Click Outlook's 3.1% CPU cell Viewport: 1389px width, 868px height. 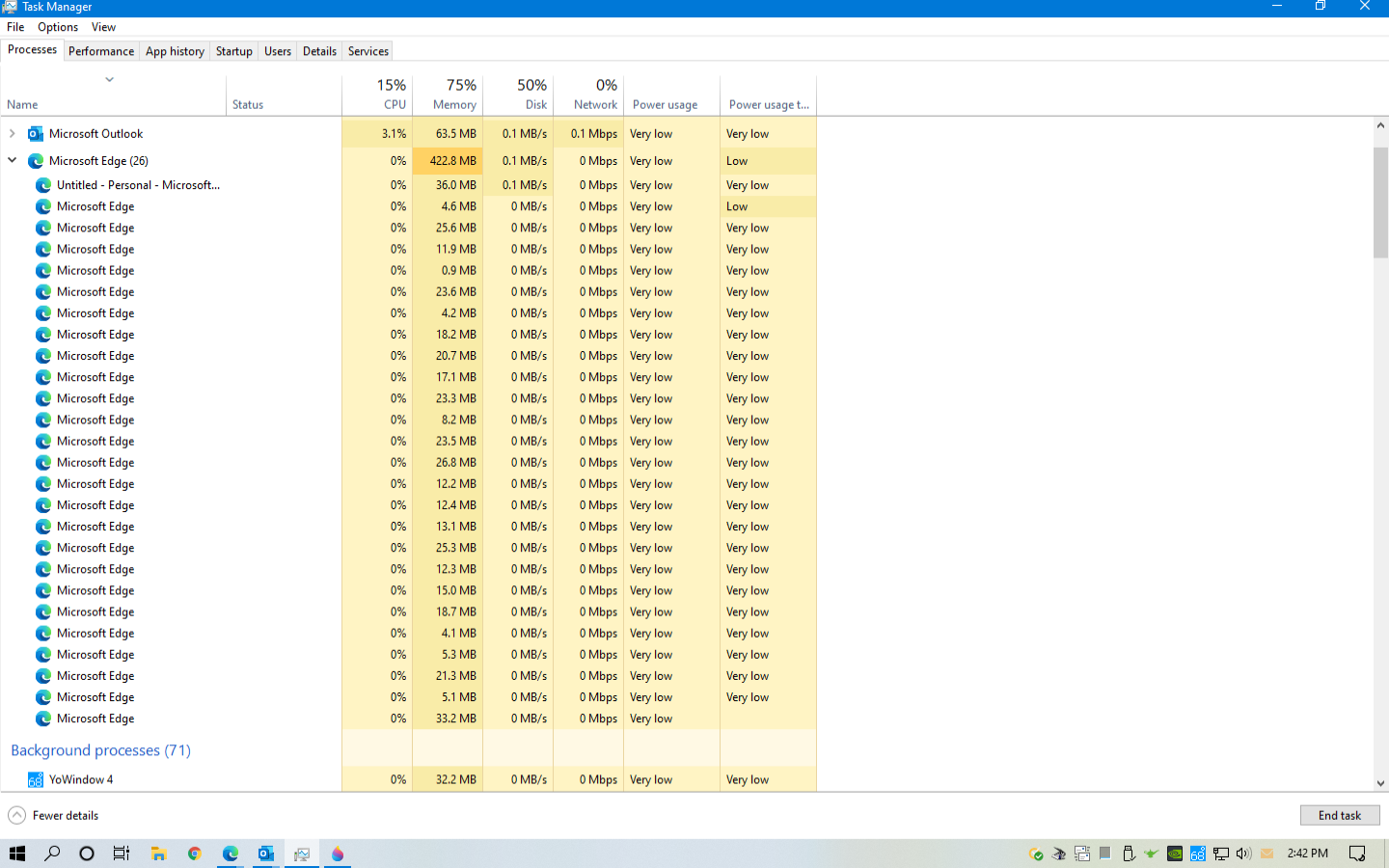pyautogui.click(x=377, y=134)
